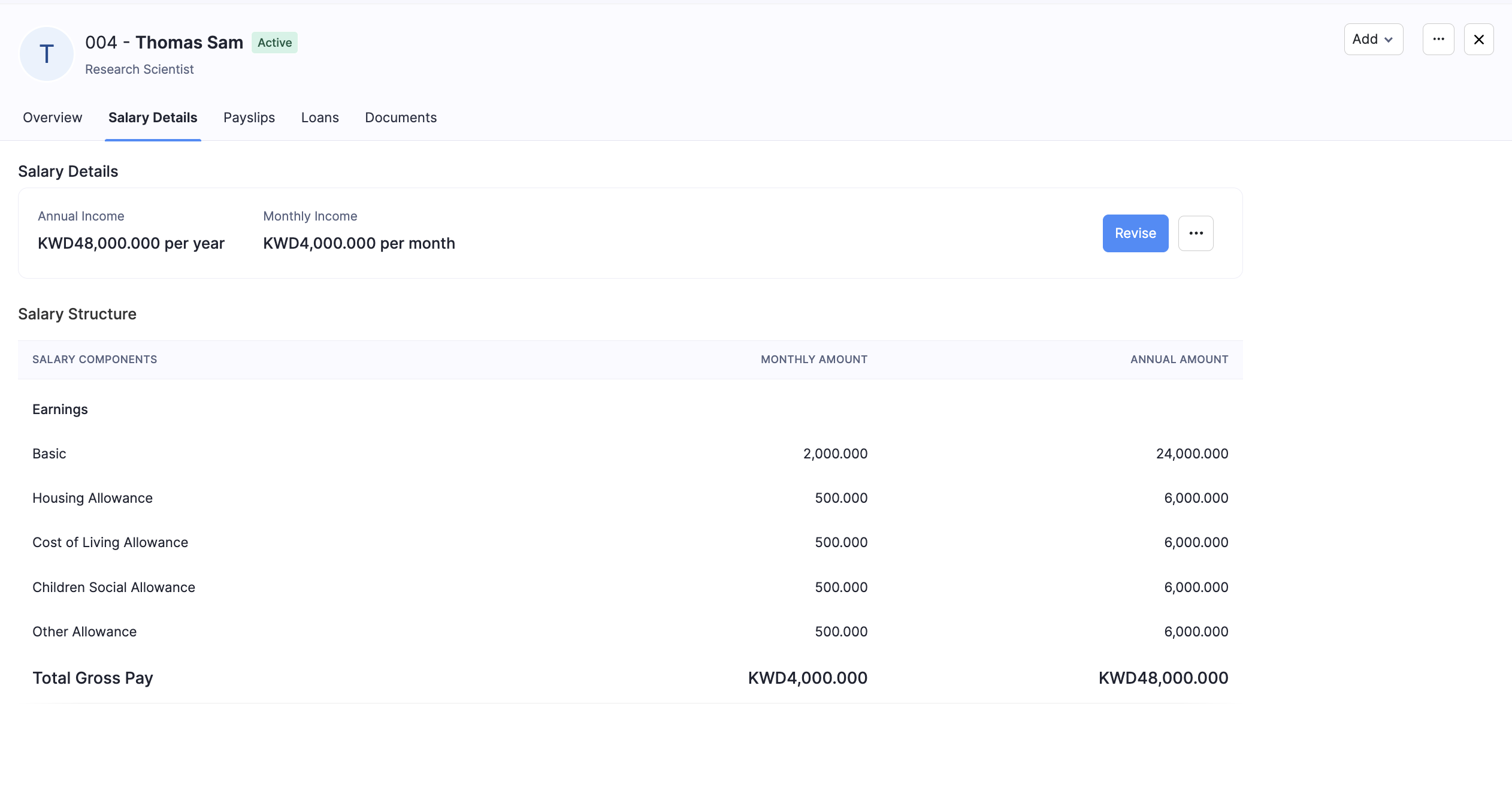1512x791 pixels.
Task: Click the Basic salary component row
Action: [x=49, y=454]
